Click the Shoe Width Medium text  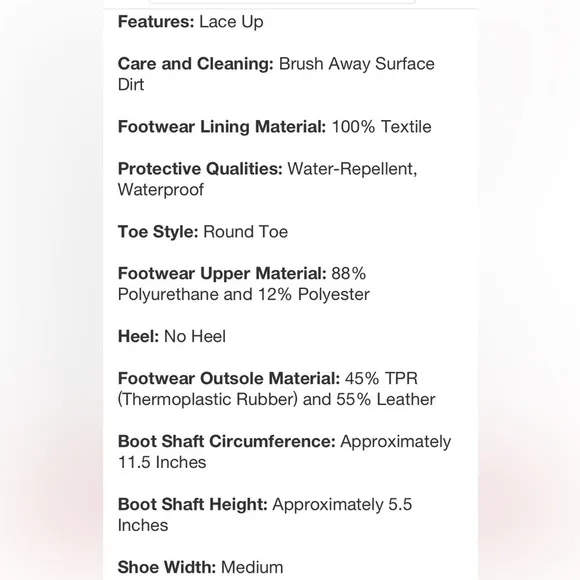click(200, 567)
